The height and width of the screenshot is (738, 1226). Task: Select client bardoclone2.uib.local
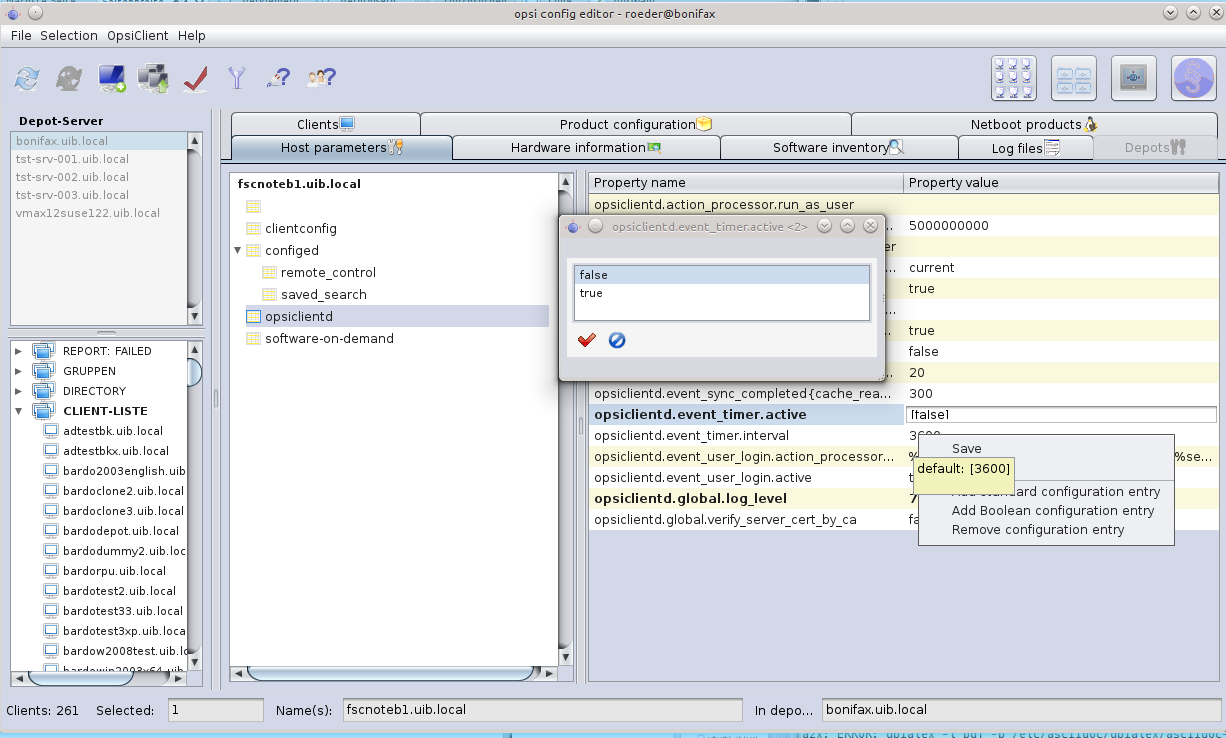pyautogui.click(x=123, y=491)
